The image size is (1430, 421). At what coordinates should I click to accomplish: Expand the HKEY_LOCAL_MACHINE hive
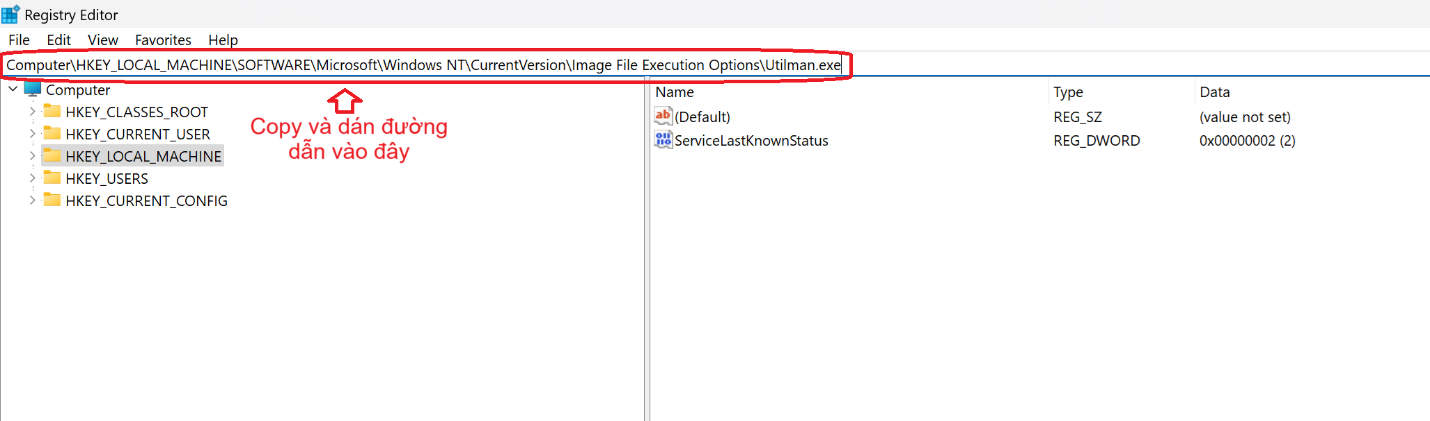pos(32,156)
